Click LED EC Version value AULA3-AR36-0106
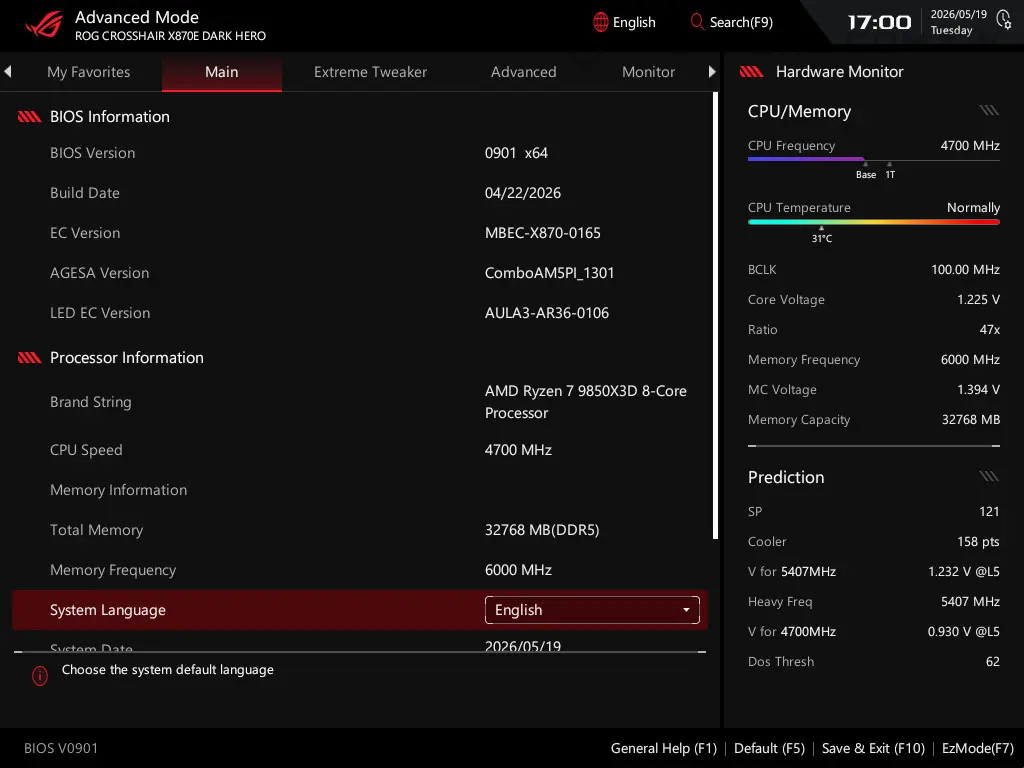The image size is (1024, 768). tap(547, 313)
